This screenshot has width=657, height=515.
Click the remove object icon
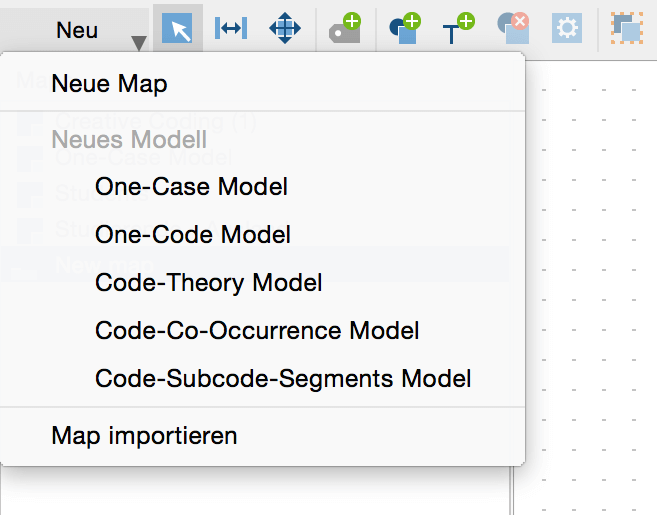513,28
